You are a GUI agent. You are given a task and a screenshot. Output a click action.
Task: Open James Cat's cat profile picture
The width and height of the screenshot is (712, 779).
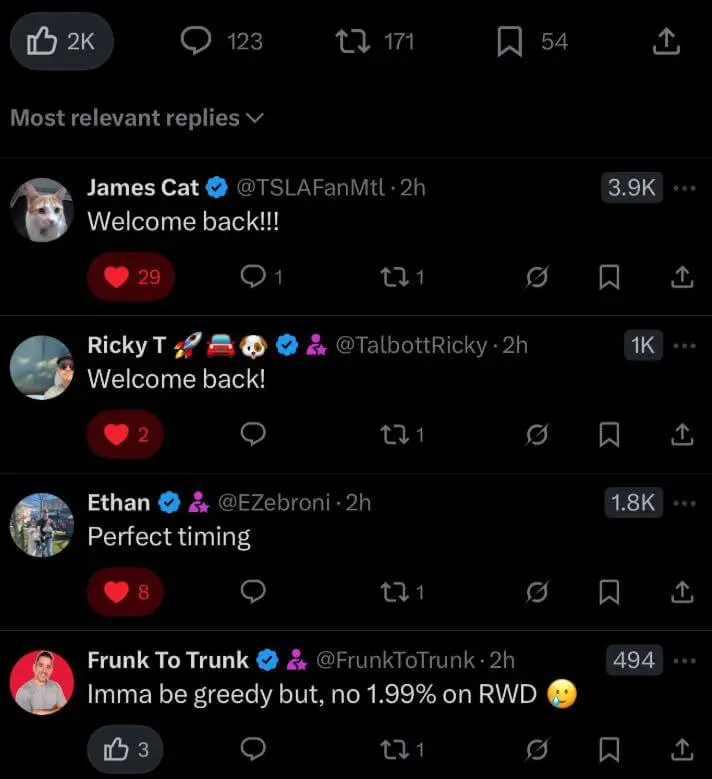click(42, 210)
